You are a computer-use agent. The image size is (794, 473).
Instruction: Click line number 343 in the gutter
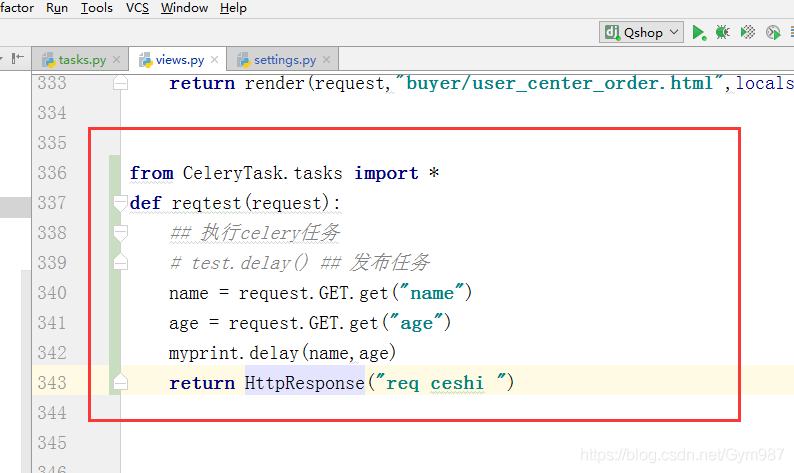[x=52, y=383]
